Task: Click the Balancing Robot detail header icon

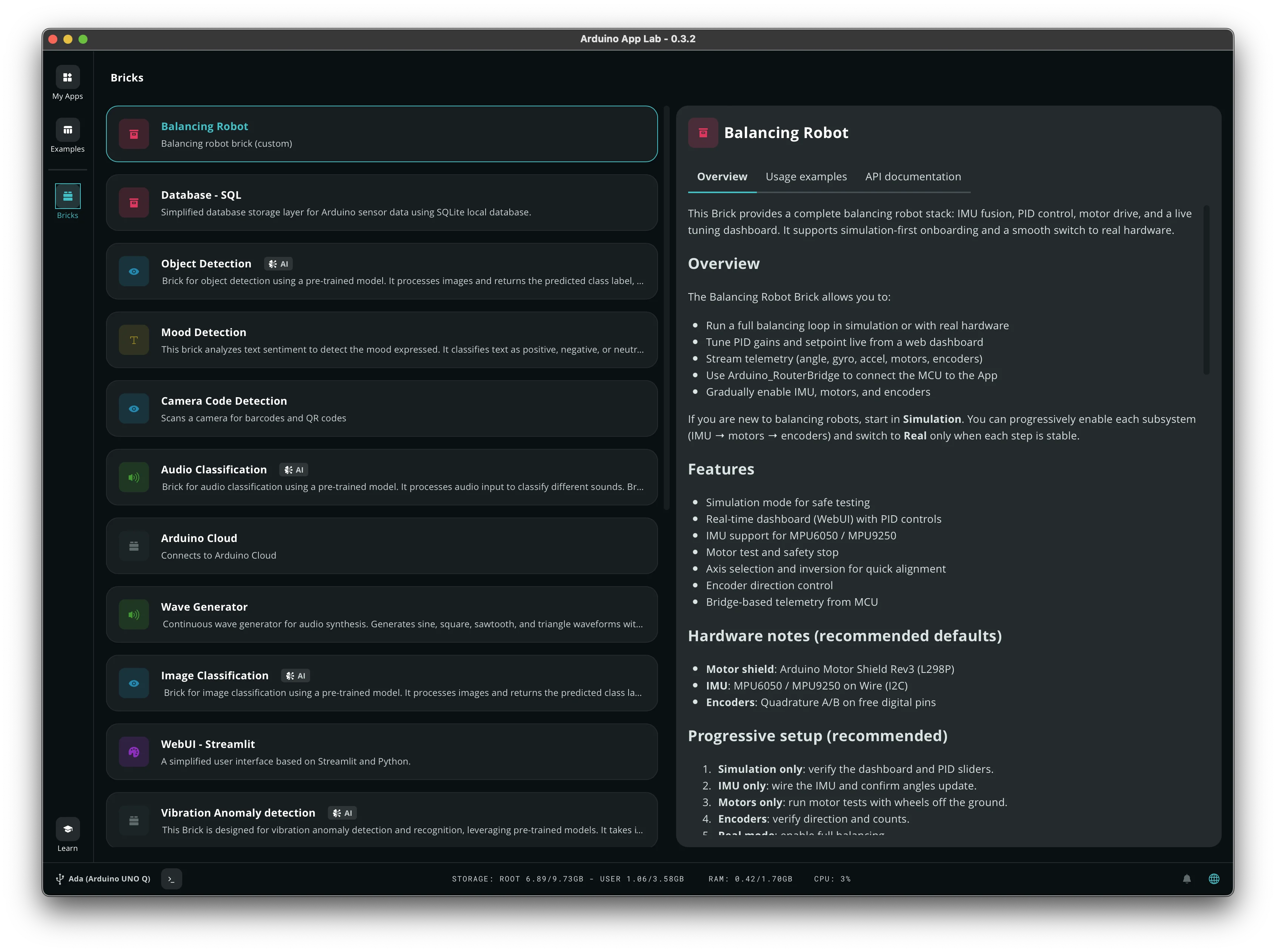Action: [x=703, y=133]
